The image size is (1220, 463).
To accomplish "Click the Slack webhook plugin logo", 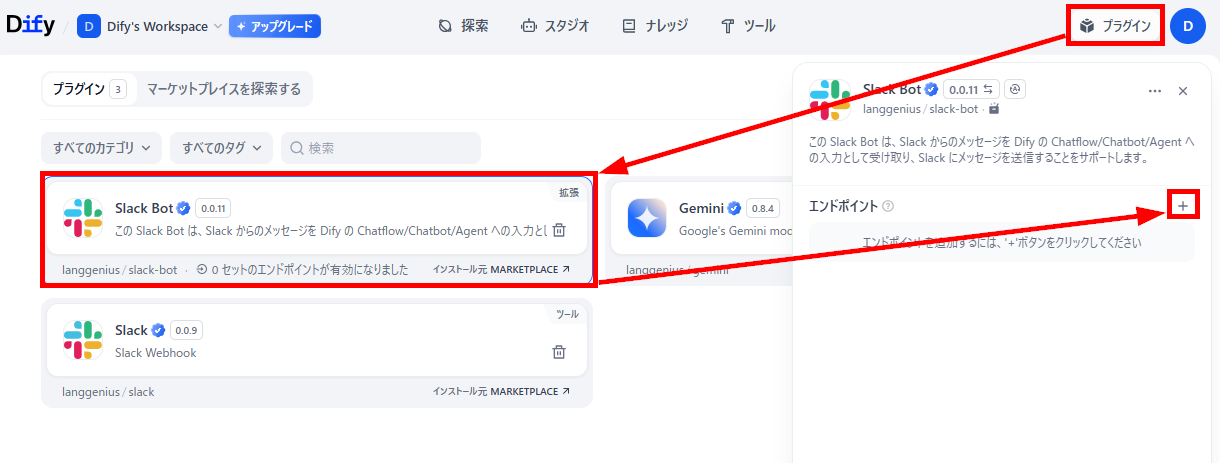I will 83,340.
